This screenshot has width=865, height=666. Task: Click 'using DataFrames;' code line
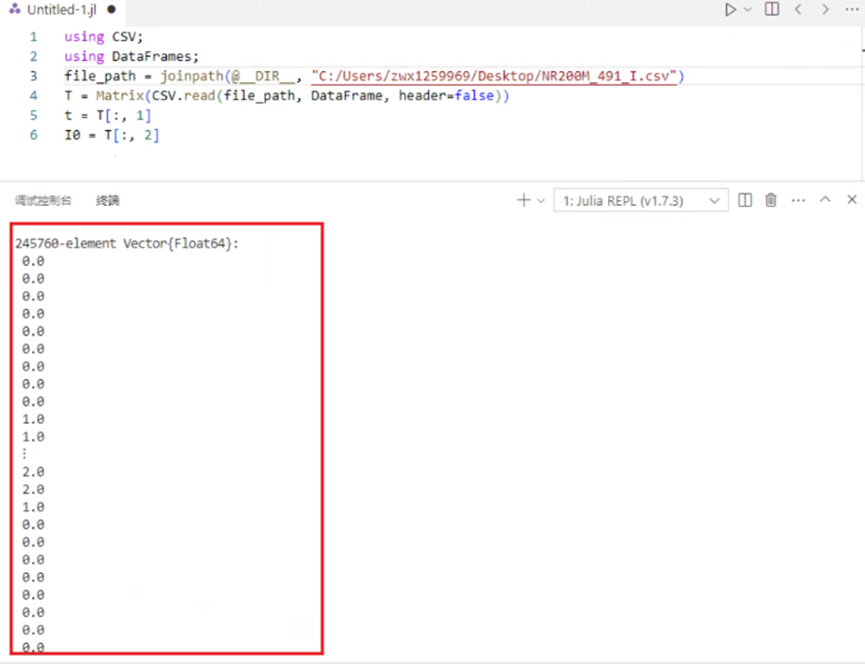131,56
